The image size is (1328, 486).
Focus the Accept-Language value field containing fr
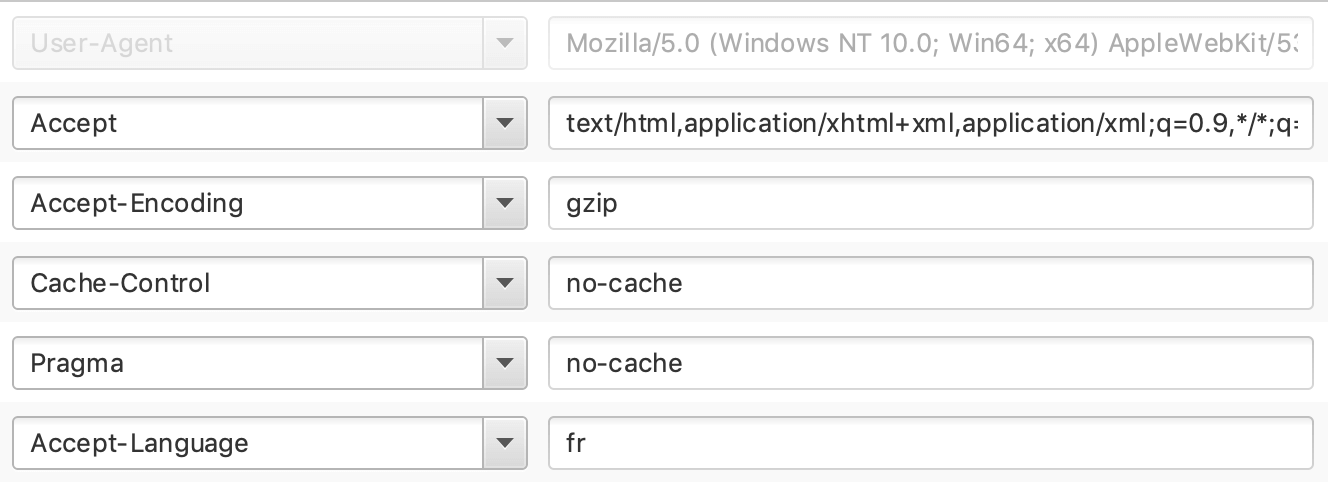pos(930,443)
